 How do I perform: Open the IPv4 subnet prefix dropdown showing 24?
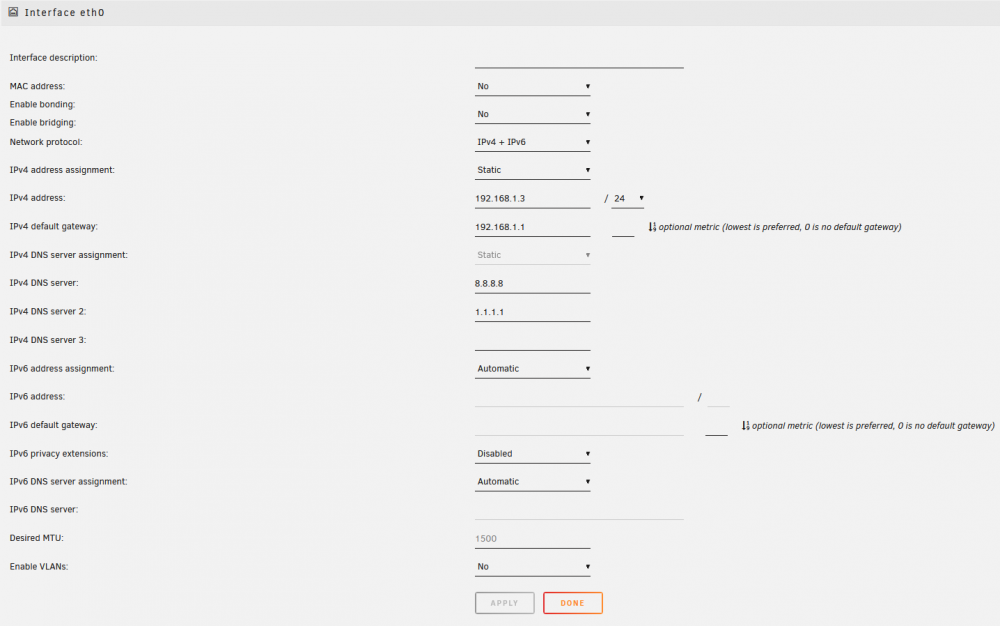(x=628, y=198)
